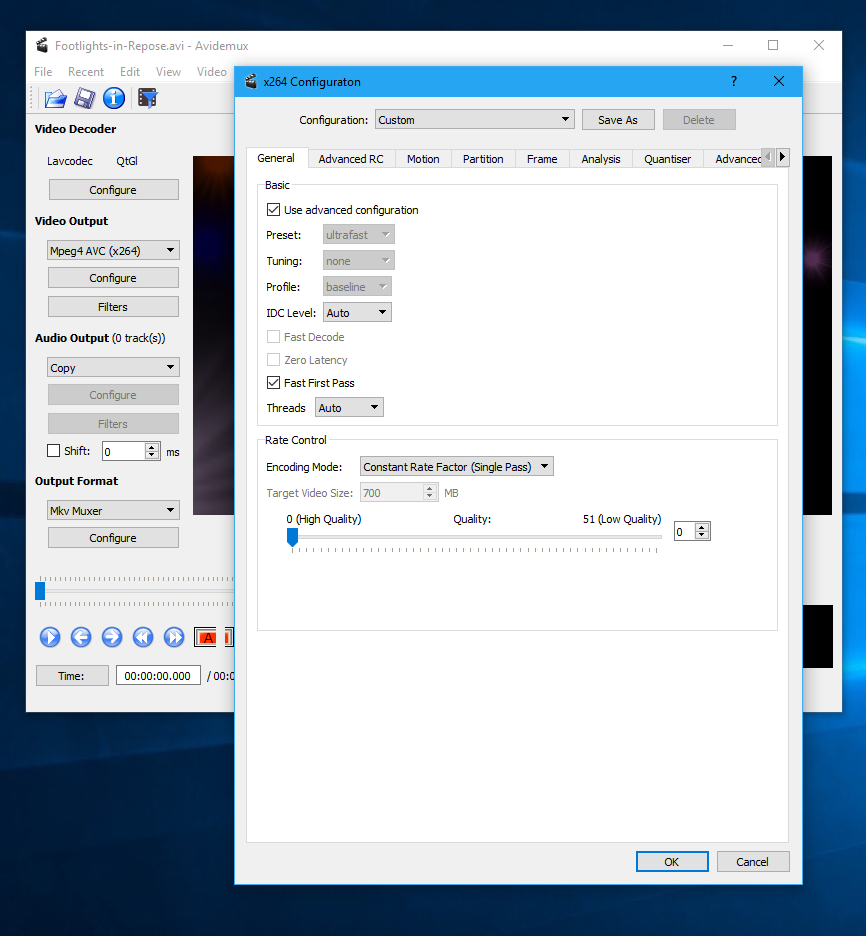Open the Tuning dropdown

[359, 261]
